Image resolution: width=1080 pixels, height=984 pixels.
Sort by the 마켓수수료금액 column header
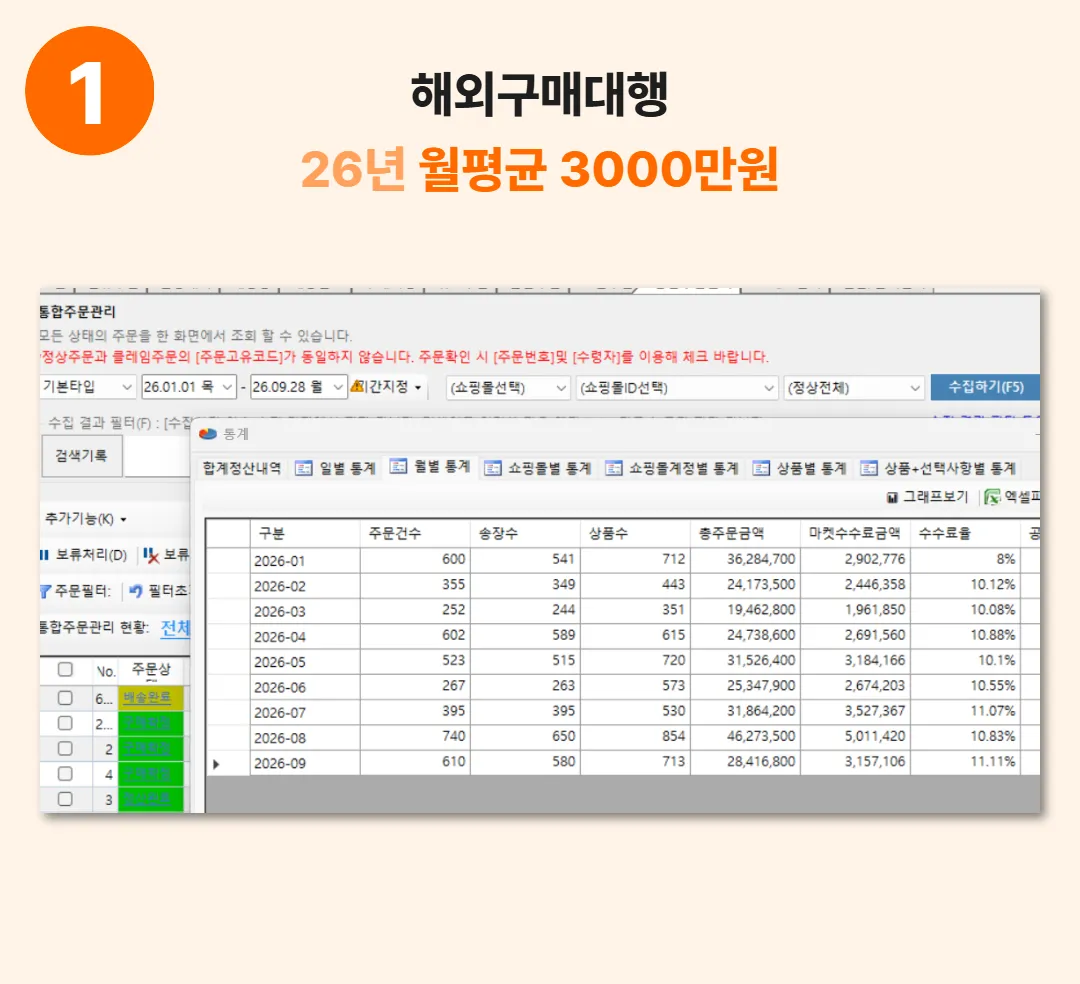point(855,534)
